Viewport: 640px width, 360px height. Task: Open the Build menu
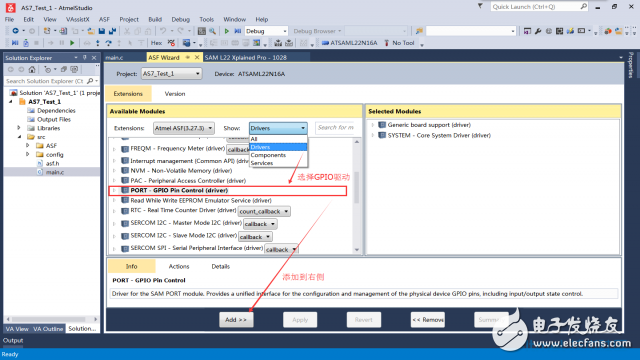coord(155,19)
